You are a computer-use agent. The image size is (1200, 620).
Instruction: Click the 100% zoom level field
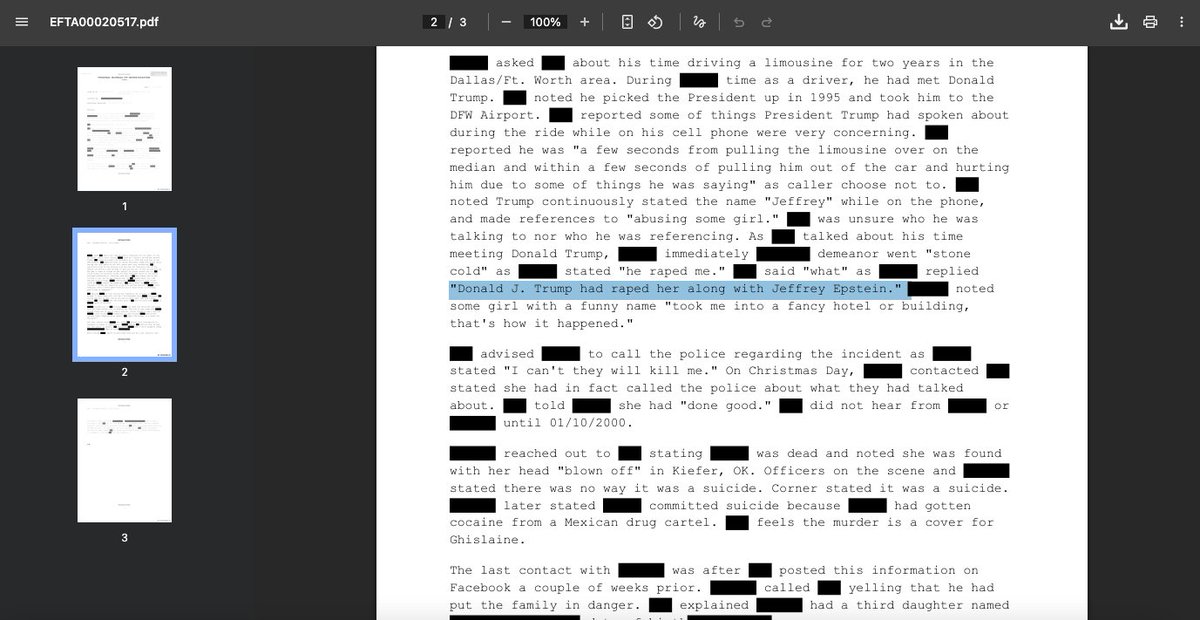[545, 22]
